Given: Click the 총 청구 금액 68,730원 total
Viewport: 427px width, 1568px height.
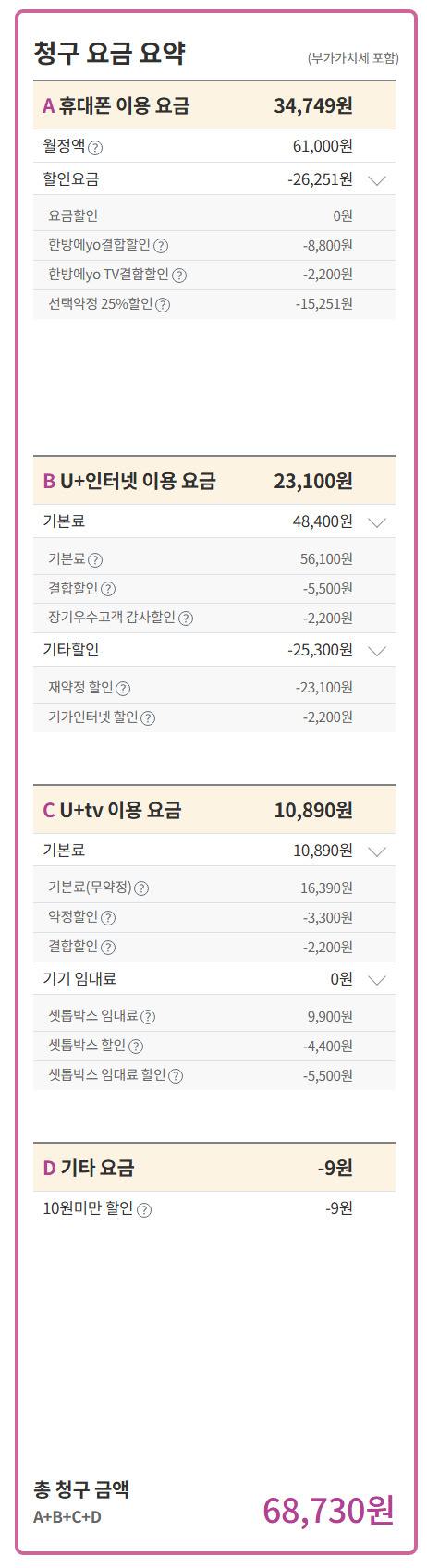Looking at the screenshot, I should (x=329, y=1510).
